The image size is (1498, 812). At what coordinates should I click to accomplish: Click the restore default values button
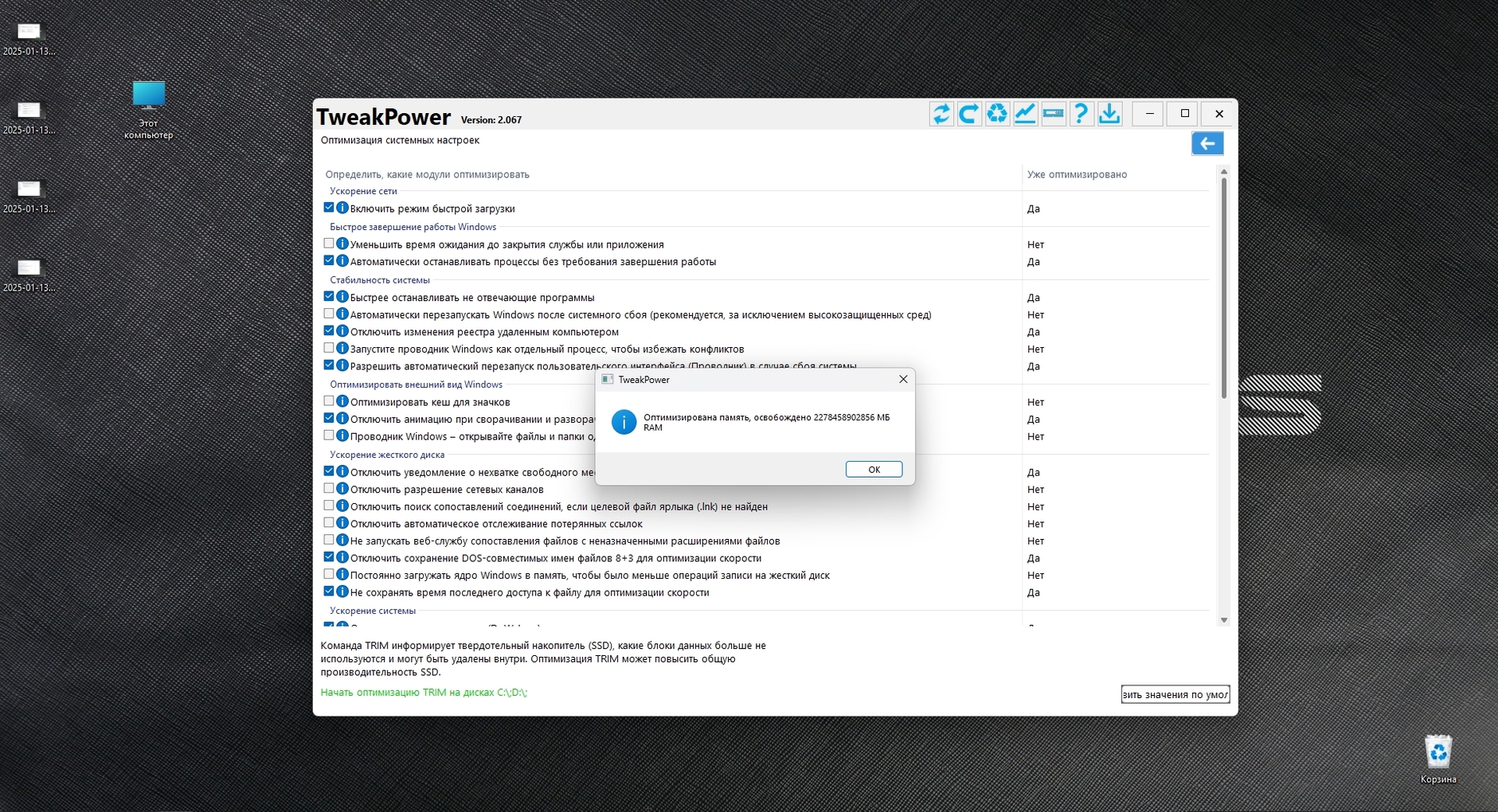pos(1175,694)
